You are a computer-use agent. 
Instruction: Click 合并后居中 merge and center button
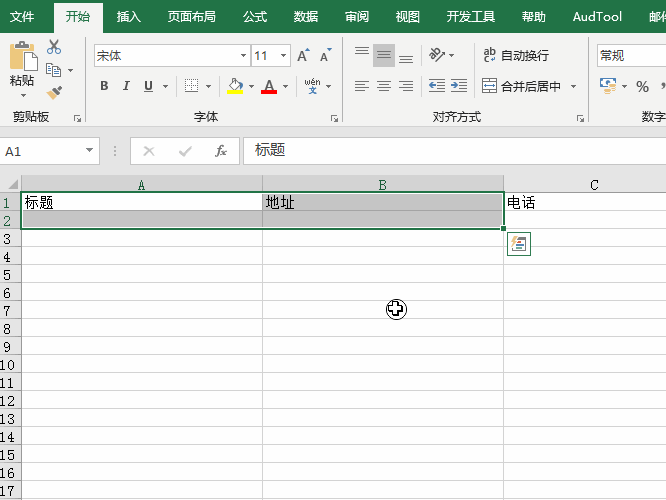click(x=522, y=86)
